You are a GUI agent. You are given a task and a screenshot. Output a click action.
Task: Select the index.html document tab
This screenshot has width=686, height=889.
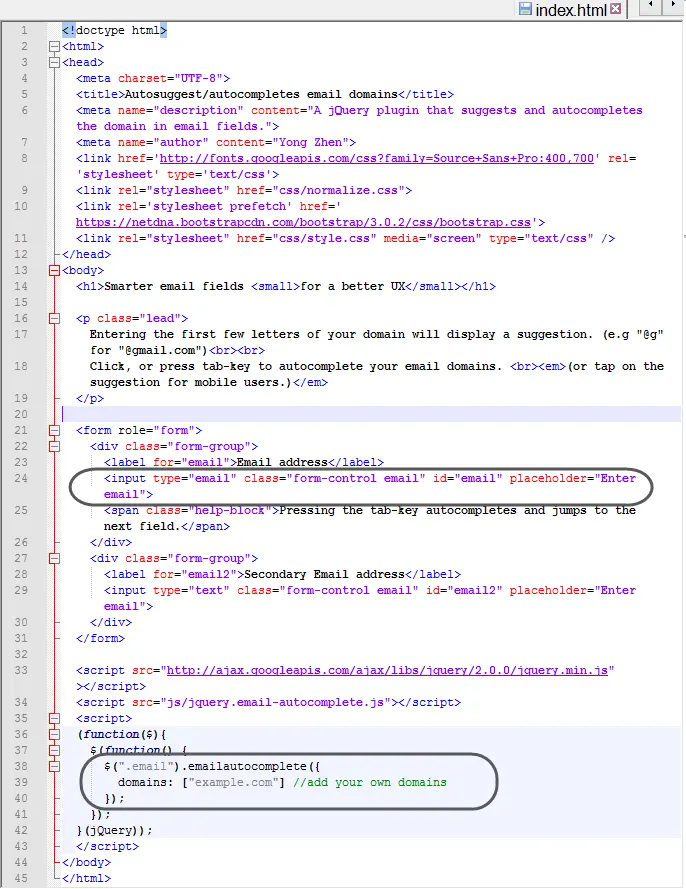(x=570, y=10)
